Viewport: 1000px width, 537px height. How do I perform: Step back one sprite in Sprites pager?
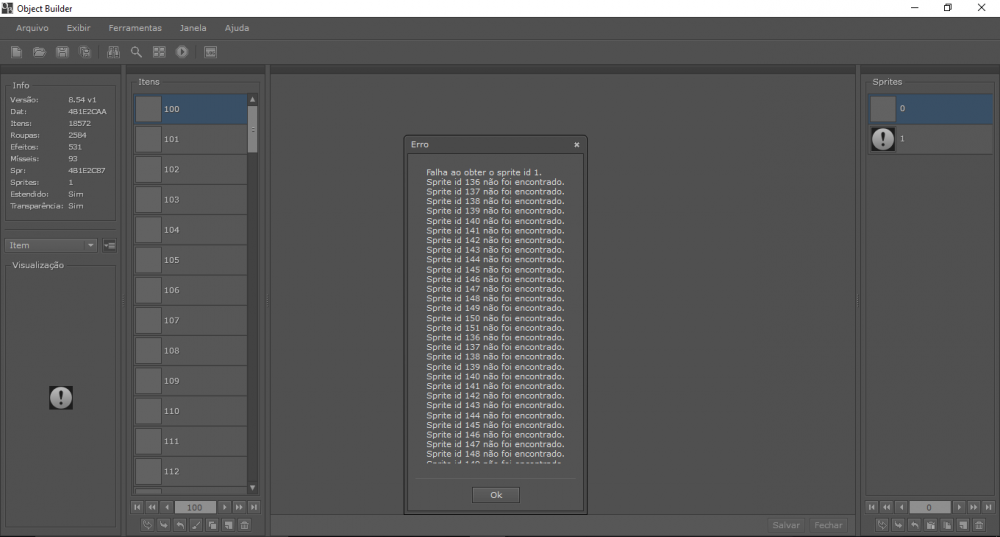[x=902, y=507]
